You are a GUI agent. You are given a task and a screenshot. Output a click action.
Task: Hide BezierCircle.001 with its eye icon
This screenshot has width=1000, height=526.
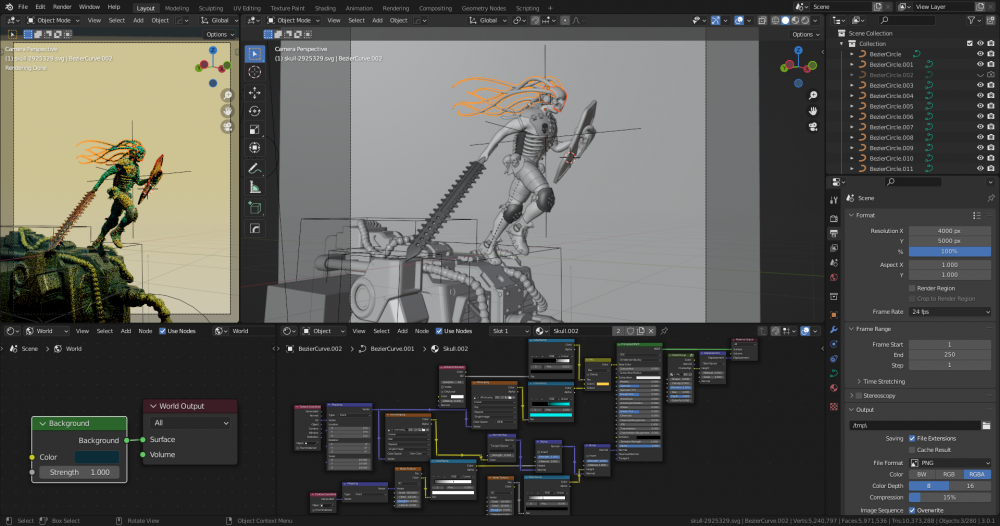point(980,64)
